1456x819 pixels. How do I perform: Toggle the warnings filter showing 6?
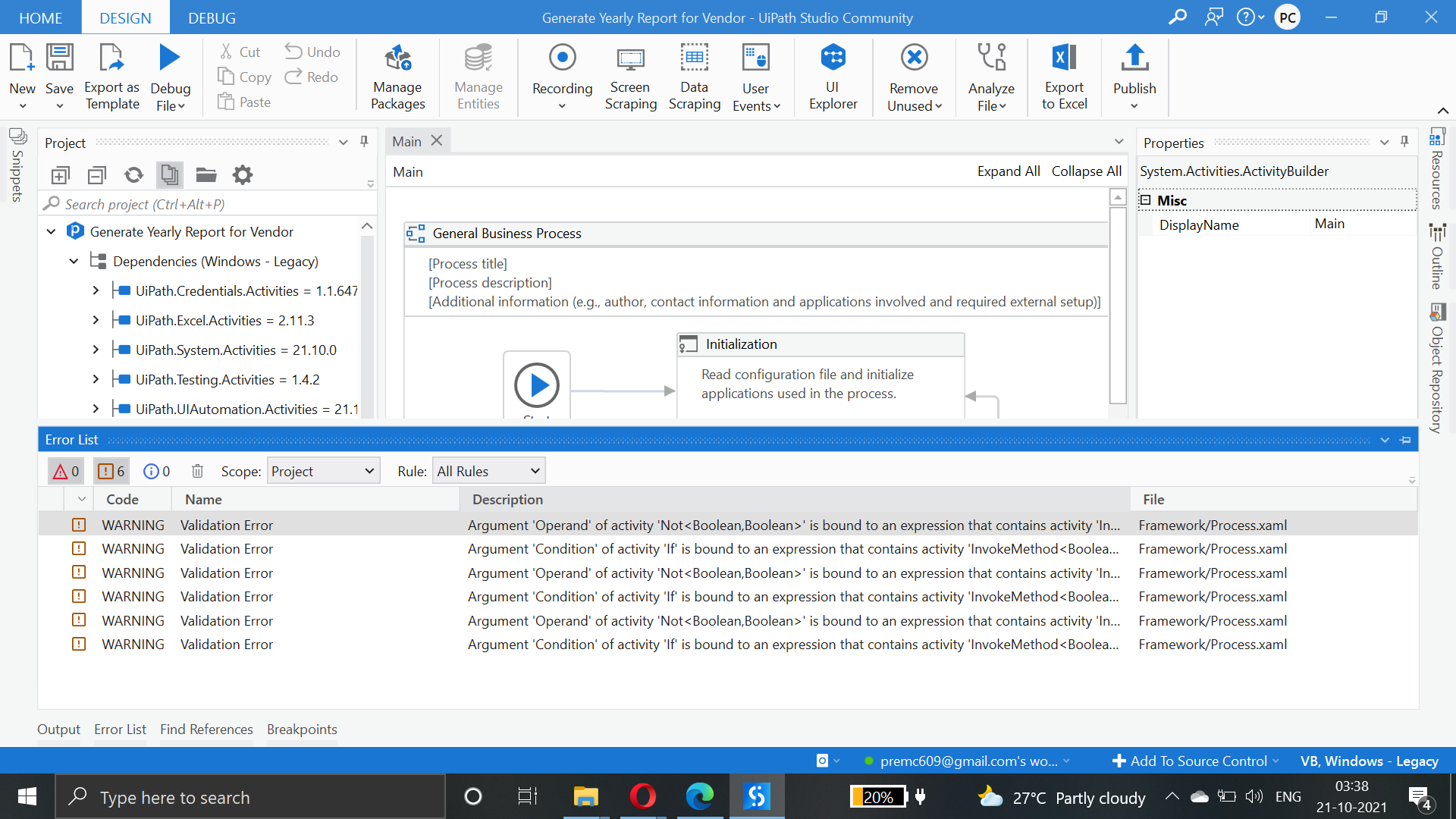click(111, 471)
